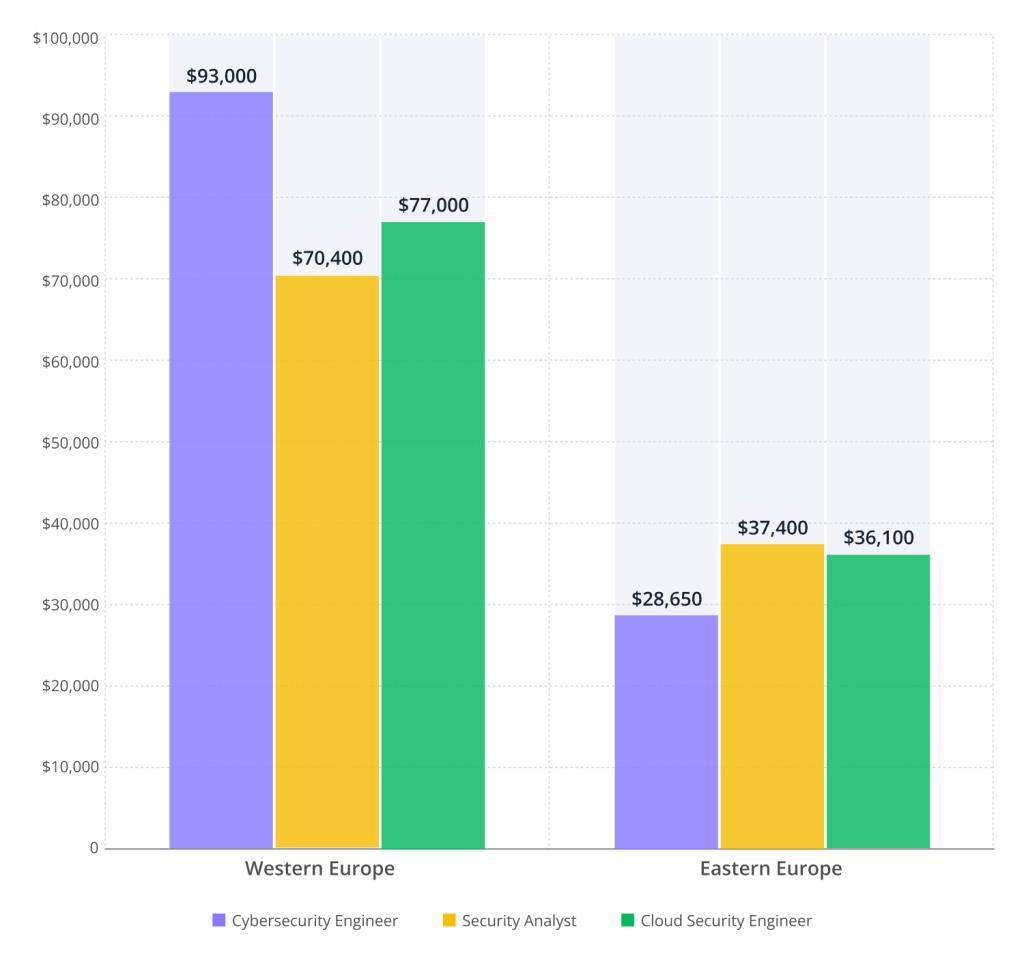The height and width of the screenshot is (971, 1024).
Task: Click the Western Europe axis label
Action: tap(320, 868)
